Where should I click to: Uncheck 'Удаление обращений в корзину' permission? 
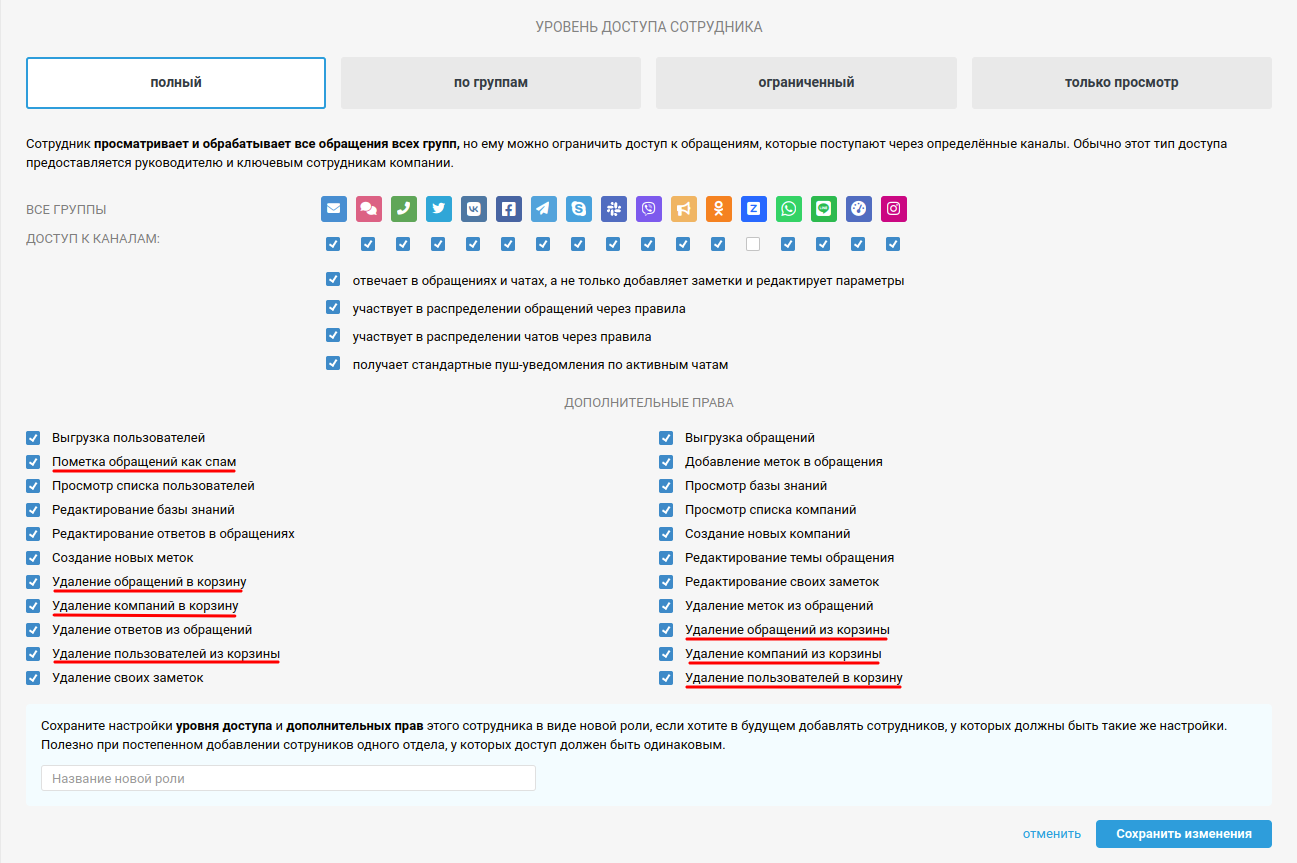(x=33, y=582)
